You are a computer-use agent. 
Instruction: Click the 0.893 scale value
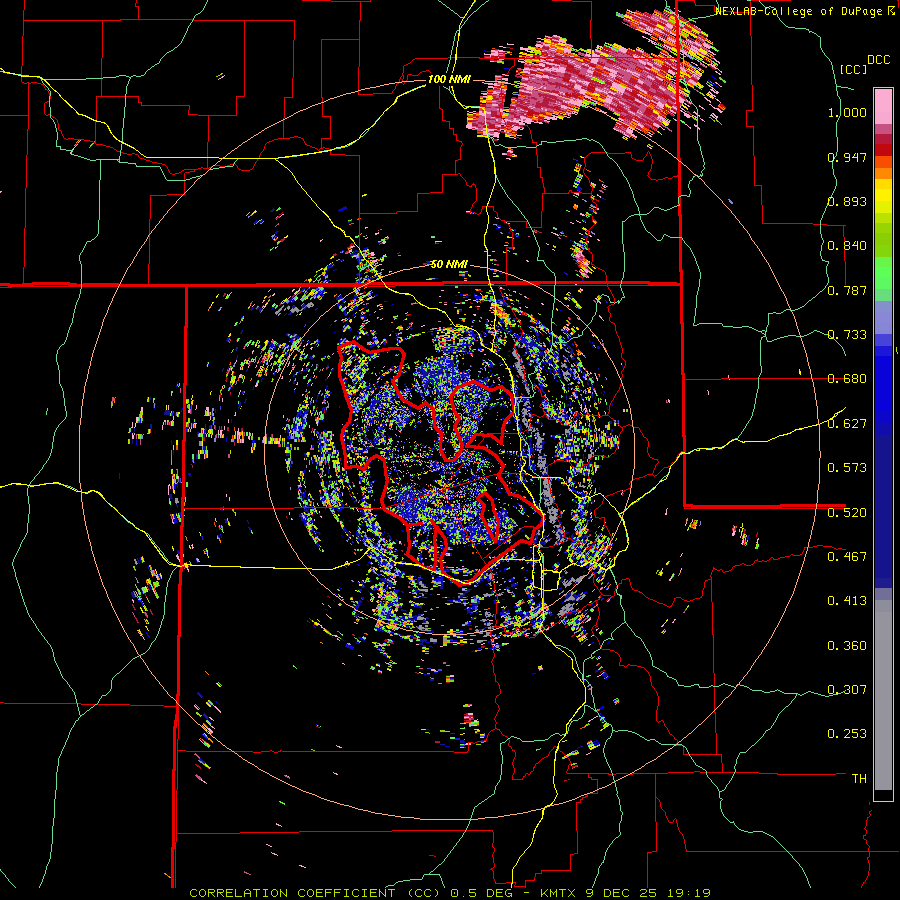(x=847, y=201)
